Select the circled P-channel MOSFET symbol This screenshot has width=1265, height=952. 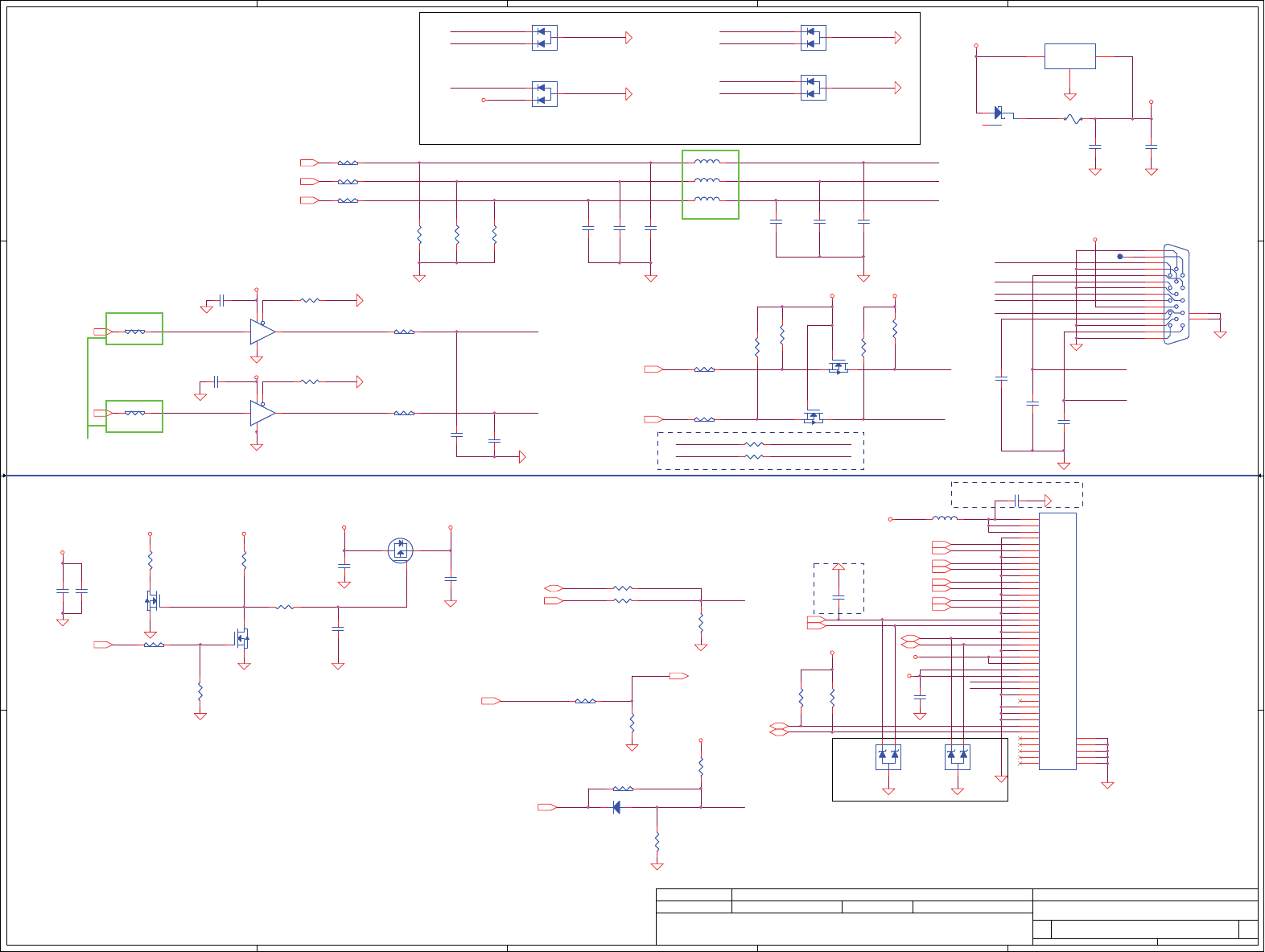[400, 550]
